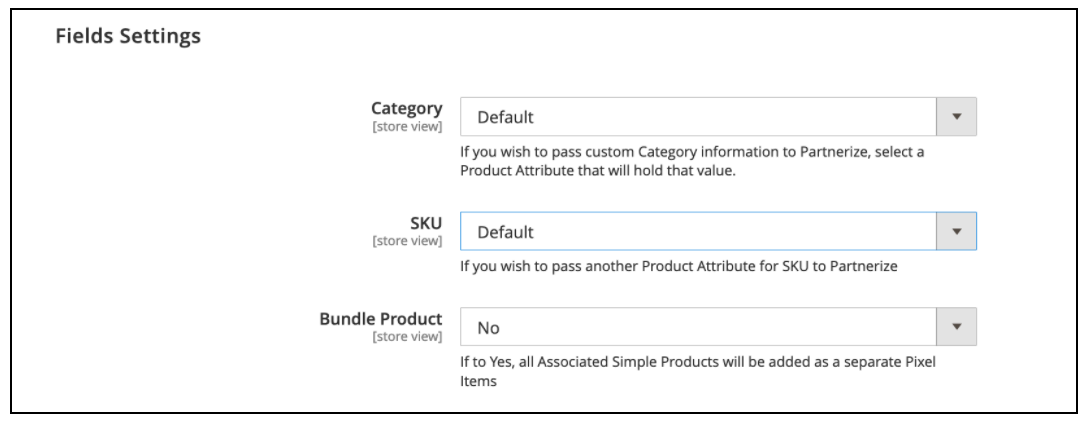Click the SKU dropdown arrow button
Image resolution: width=1088 pixels, height=424 pixels.
click(956, 232)
